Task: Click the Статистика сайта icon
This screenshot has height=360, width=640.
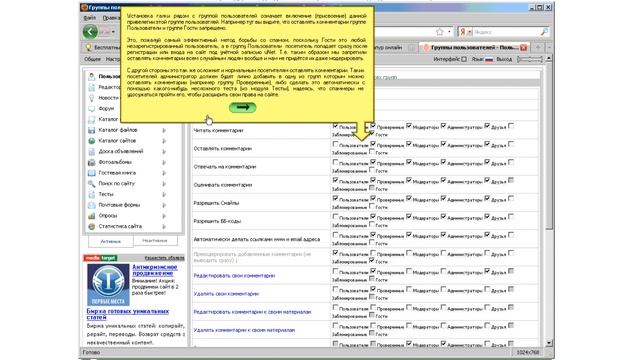Action: (91, 227)
